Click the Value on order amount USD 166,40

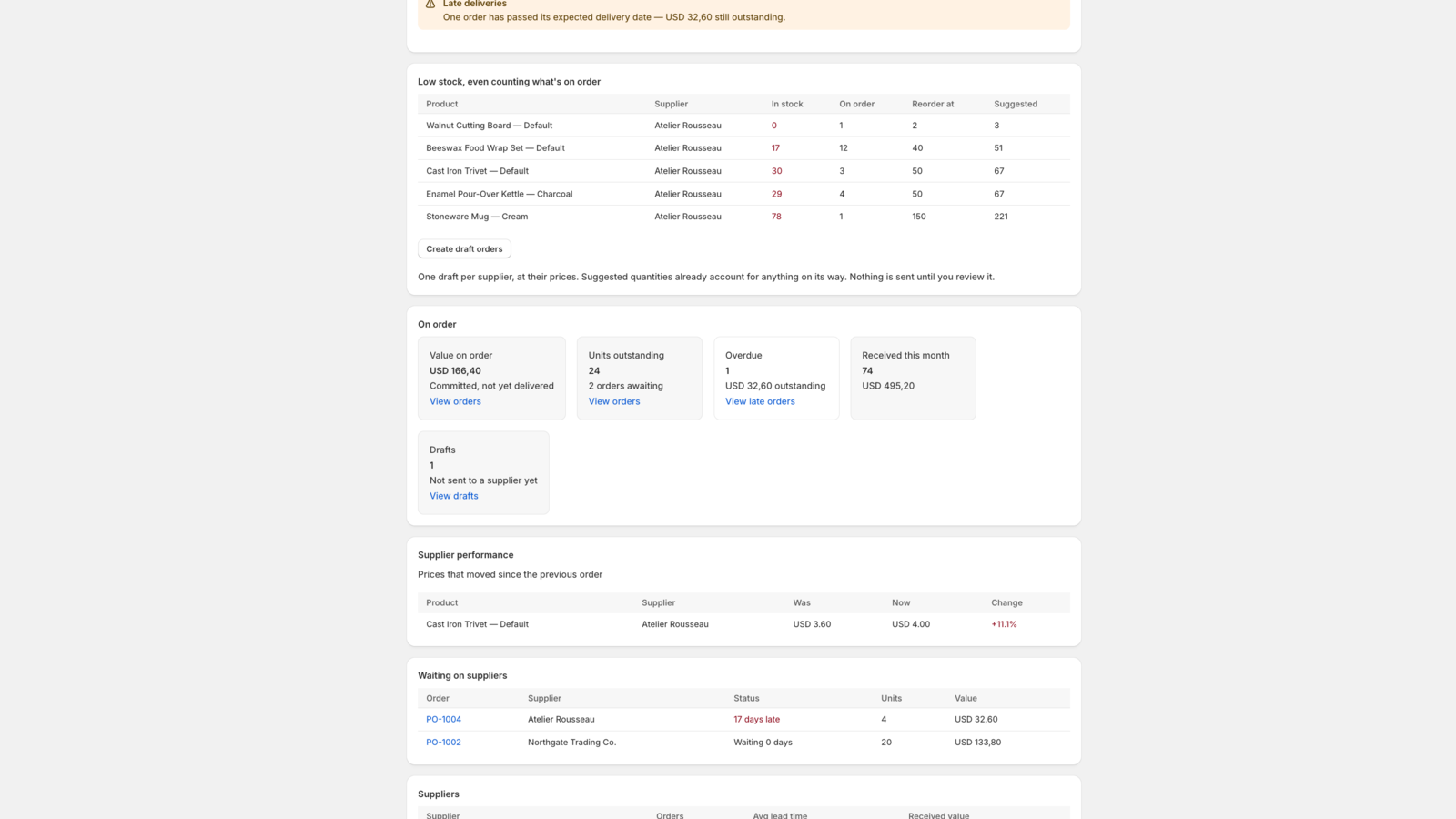tap(455, 371)
